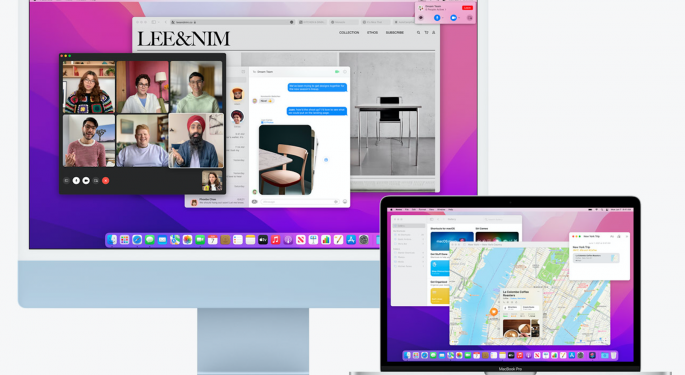Mute microphone in the FaceTime window

[76, 181]
